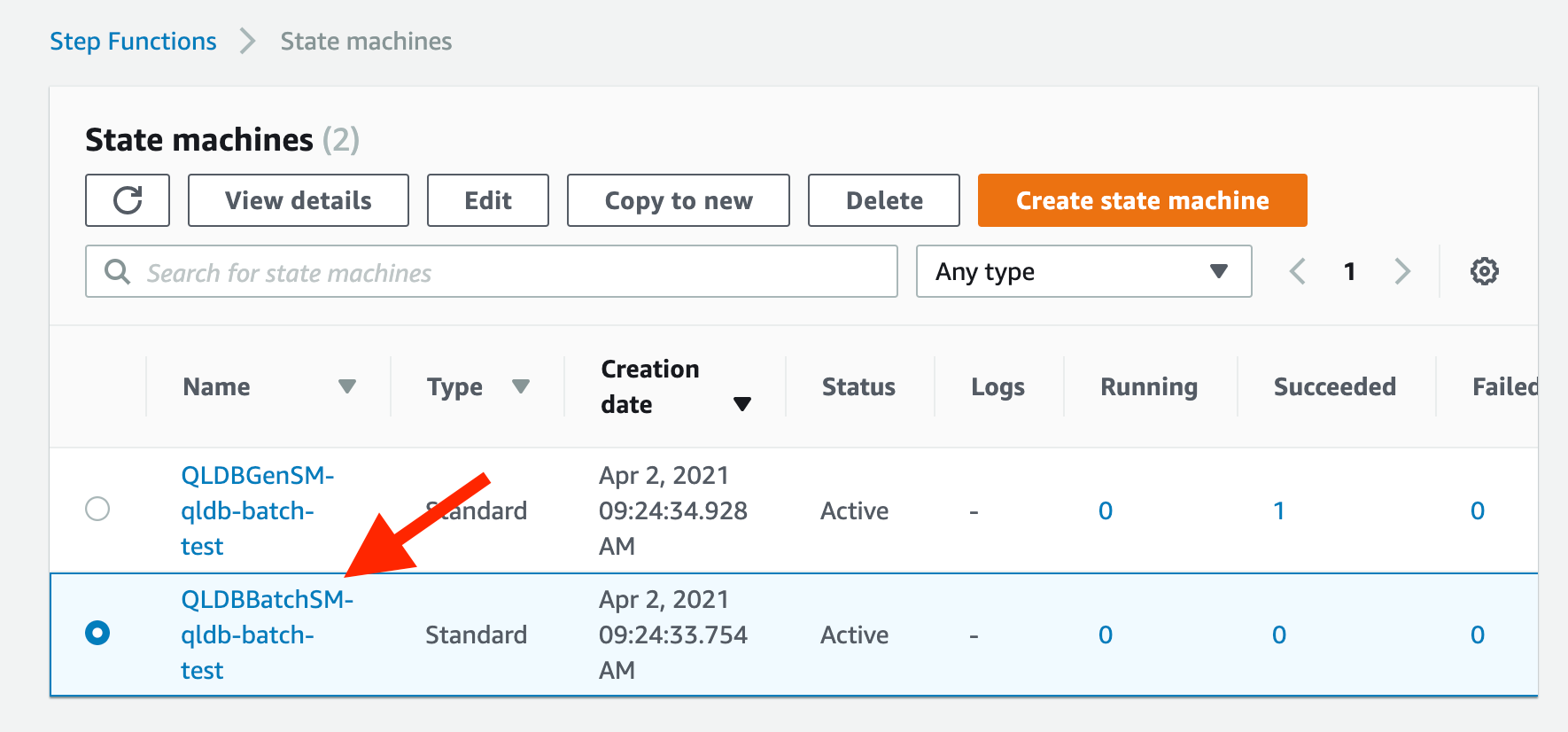Open table preferences gear icon
This screenshot has height=732, width=1568.
[1485, 271]
